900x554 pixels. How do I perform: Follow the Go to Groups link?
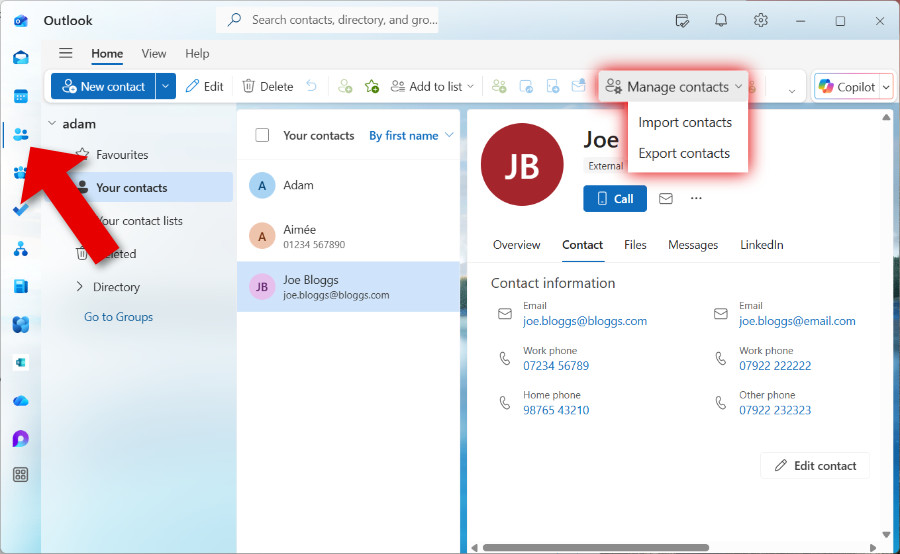point(118,317)
